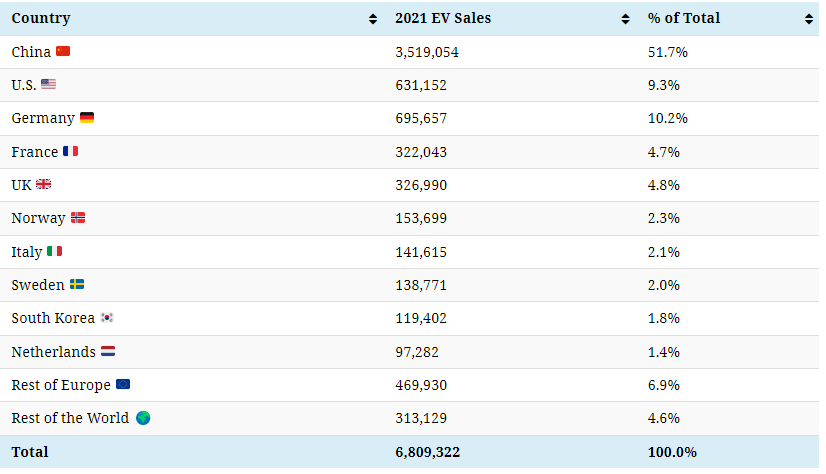Click the Rest of the World globe icon

tap(143, 418)
